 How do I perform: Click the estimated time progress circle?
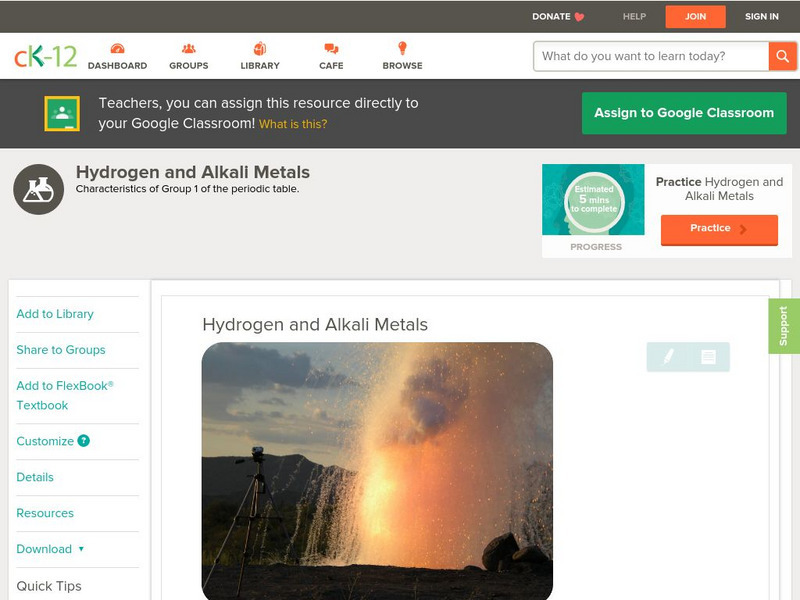[x=594, y=201]
